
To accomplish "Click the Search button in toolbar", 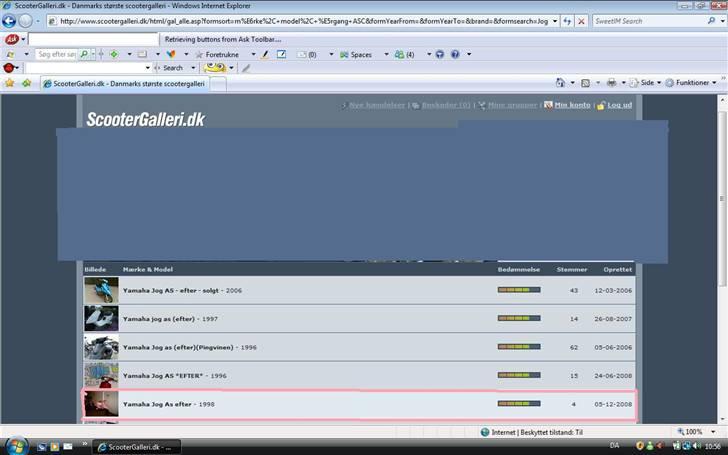I will pos(172,68).
